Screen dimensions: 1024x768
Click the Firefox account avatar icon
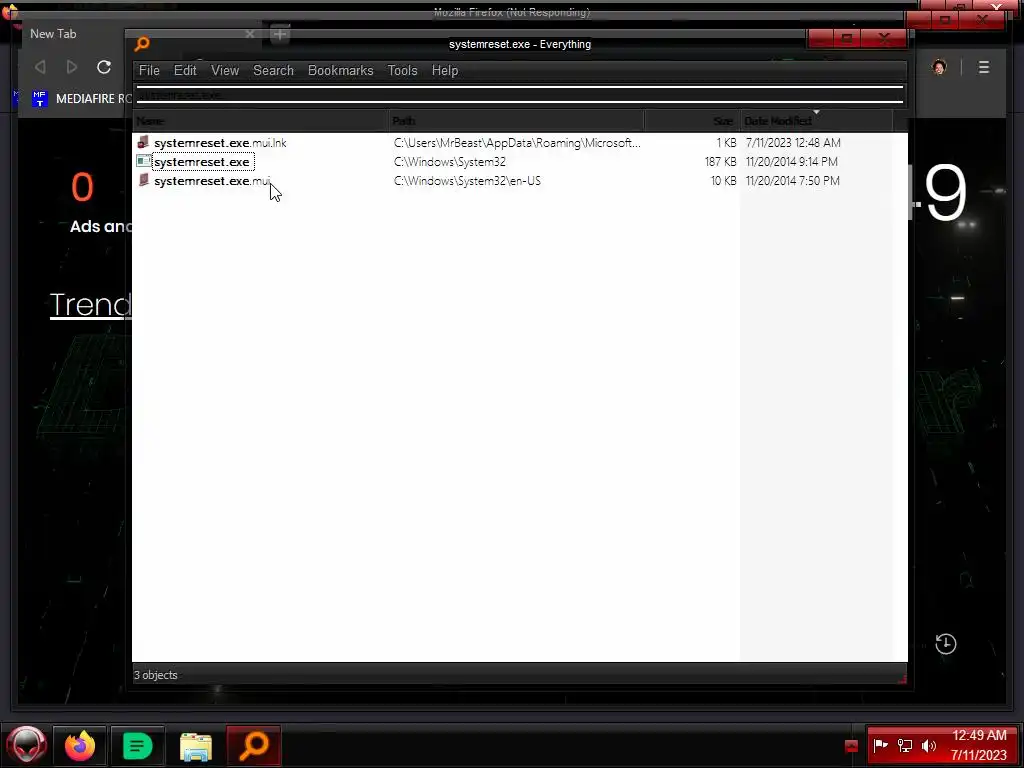point(939,67)
